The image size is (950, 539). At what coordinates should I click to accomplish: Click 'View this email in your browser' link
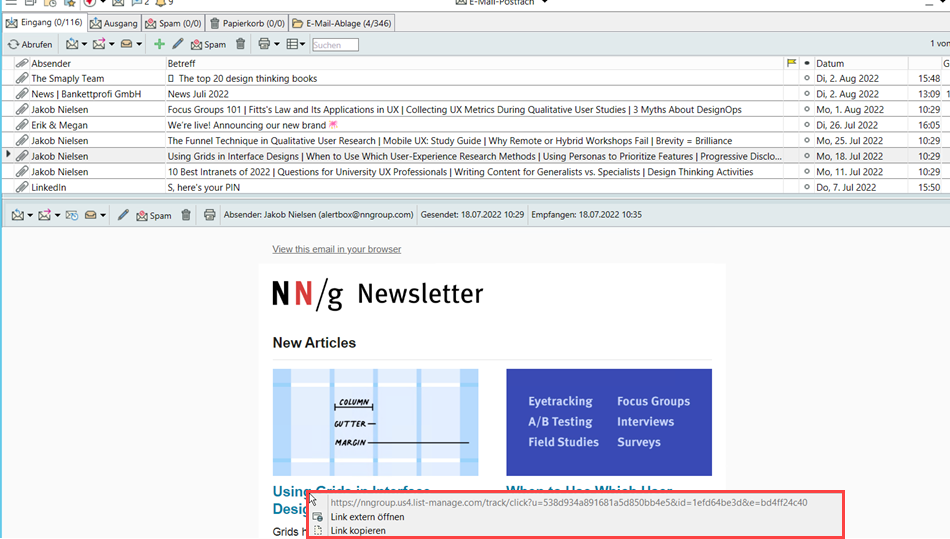[336, 249]
